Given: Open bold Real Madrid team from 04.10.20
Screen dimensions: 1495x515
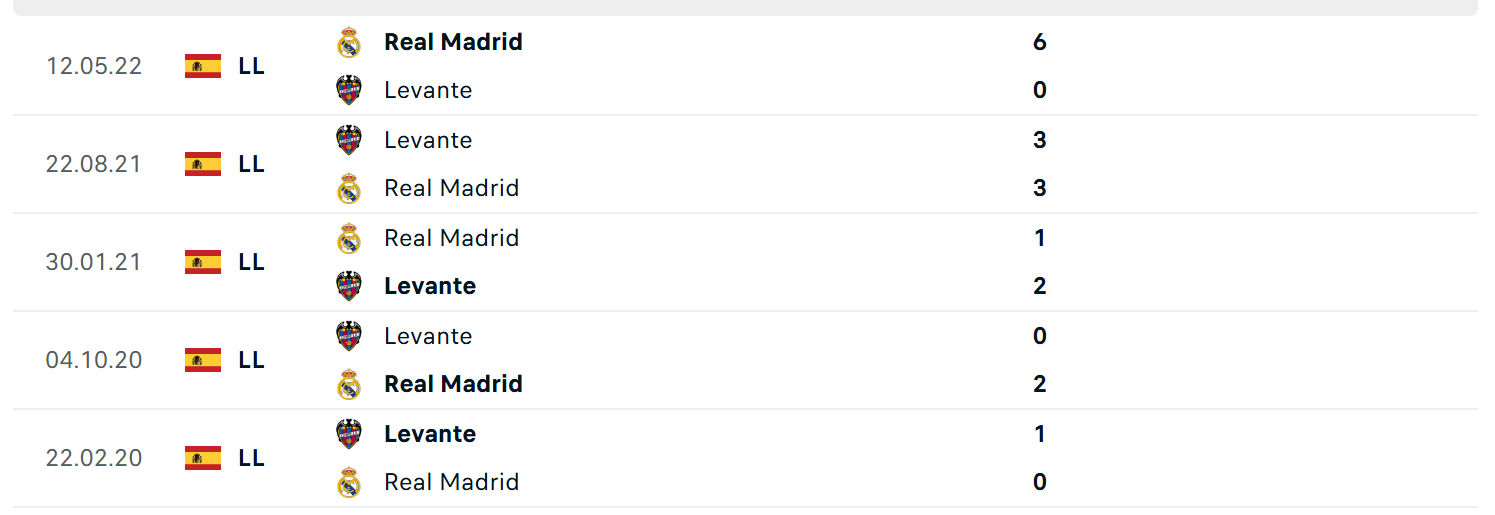Looking at the screenshot, I should pyautogui.click(x=453, y=384).
